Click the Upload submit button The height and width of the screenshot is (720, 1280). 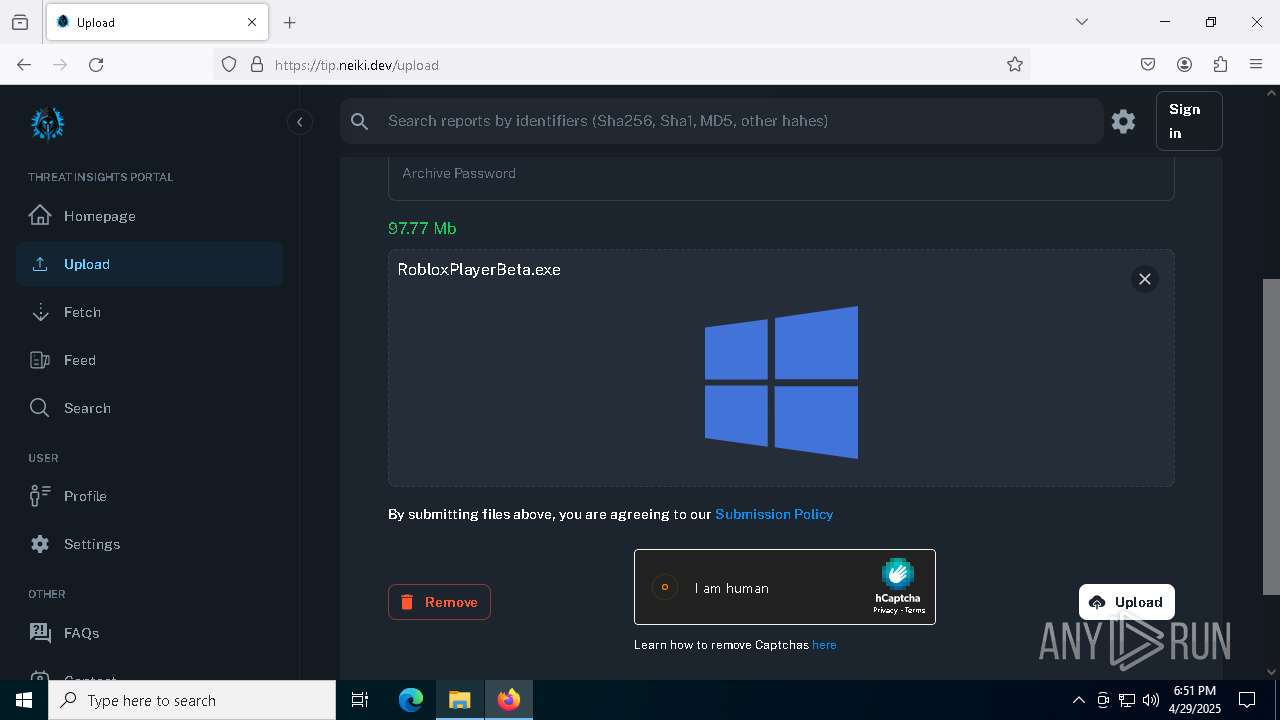tap(1127, 602)
